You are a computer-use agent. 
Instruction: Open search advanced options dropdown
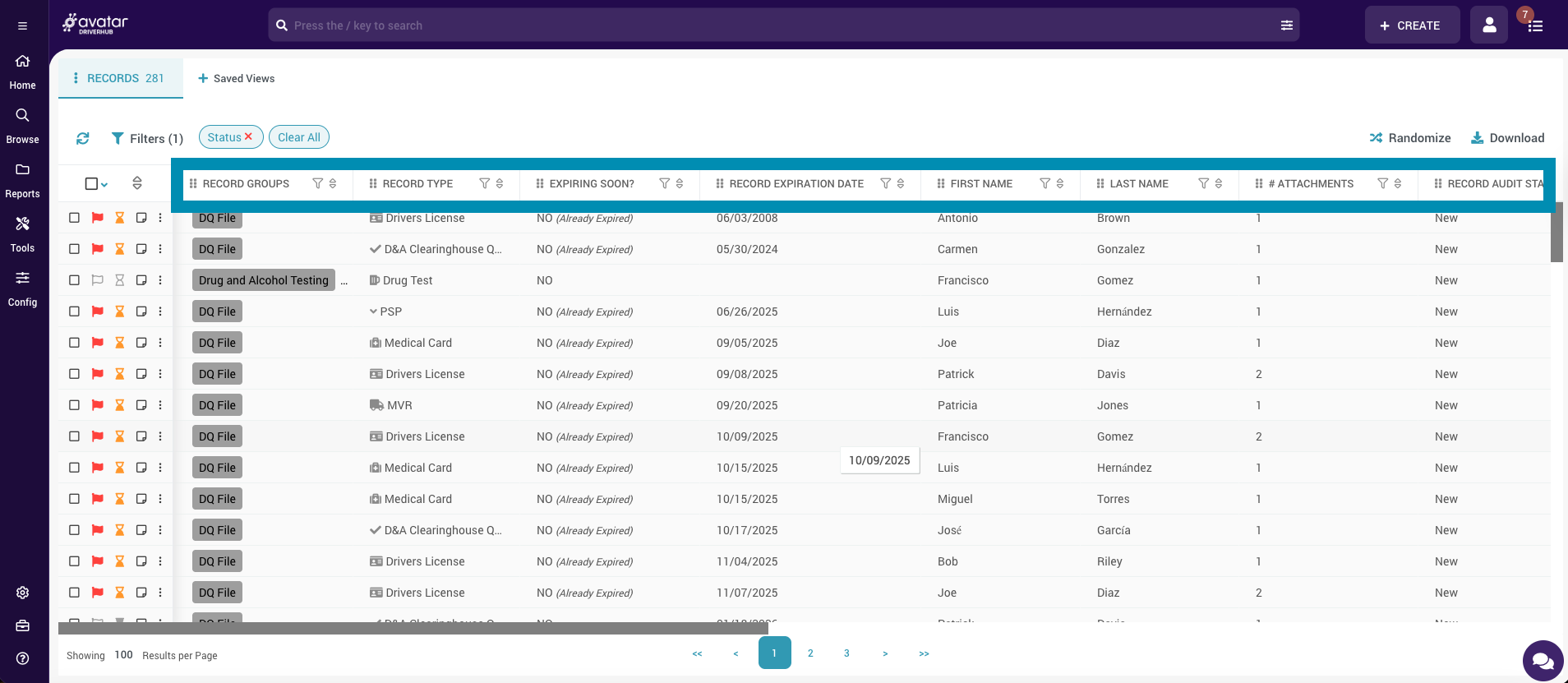(1286, 25)
